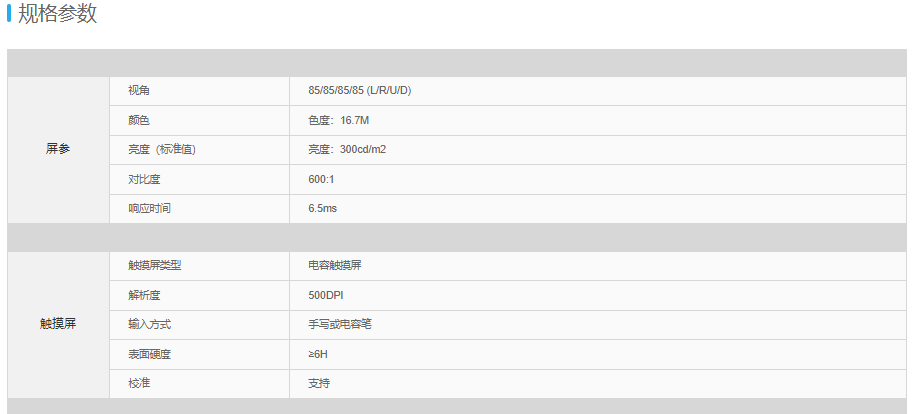Click the 亮度（标准值）label
Image resolution: width=916 pixels, height=414 pixels.
pyautogui.click(x=162, y=149)
